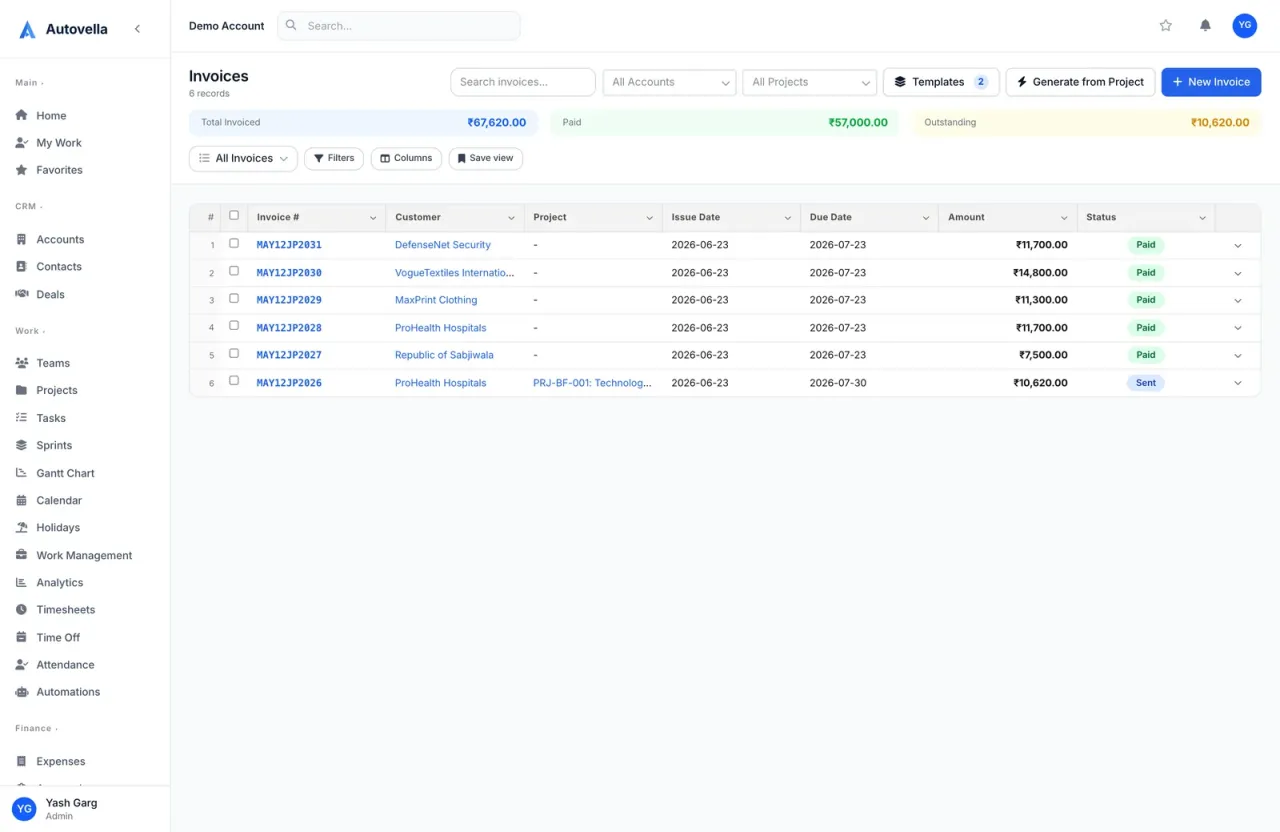Open the PRJ-BF-001 project link
This screenshot has height=832, width=1280.
[x=592, y=383]
